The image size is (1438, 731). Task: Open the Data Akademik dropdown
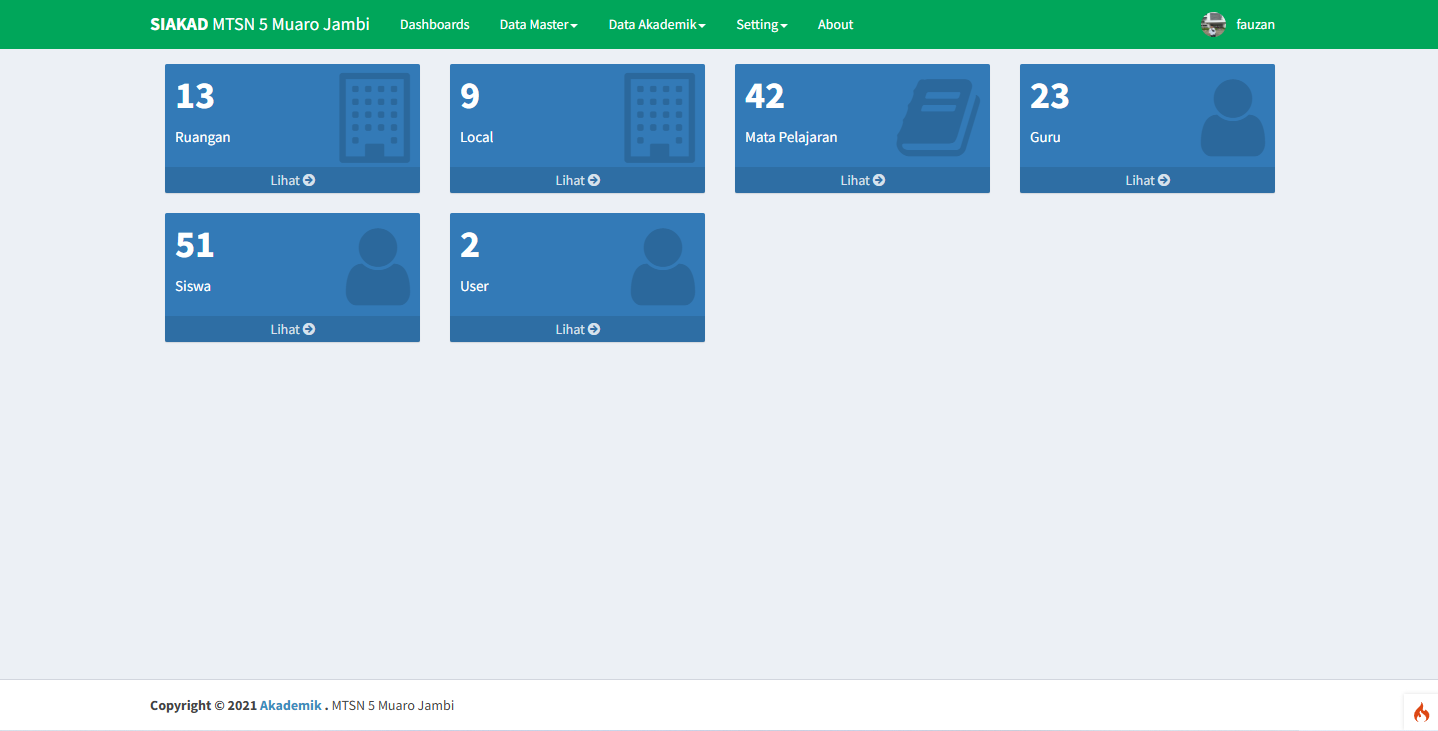tap(656, 25)
